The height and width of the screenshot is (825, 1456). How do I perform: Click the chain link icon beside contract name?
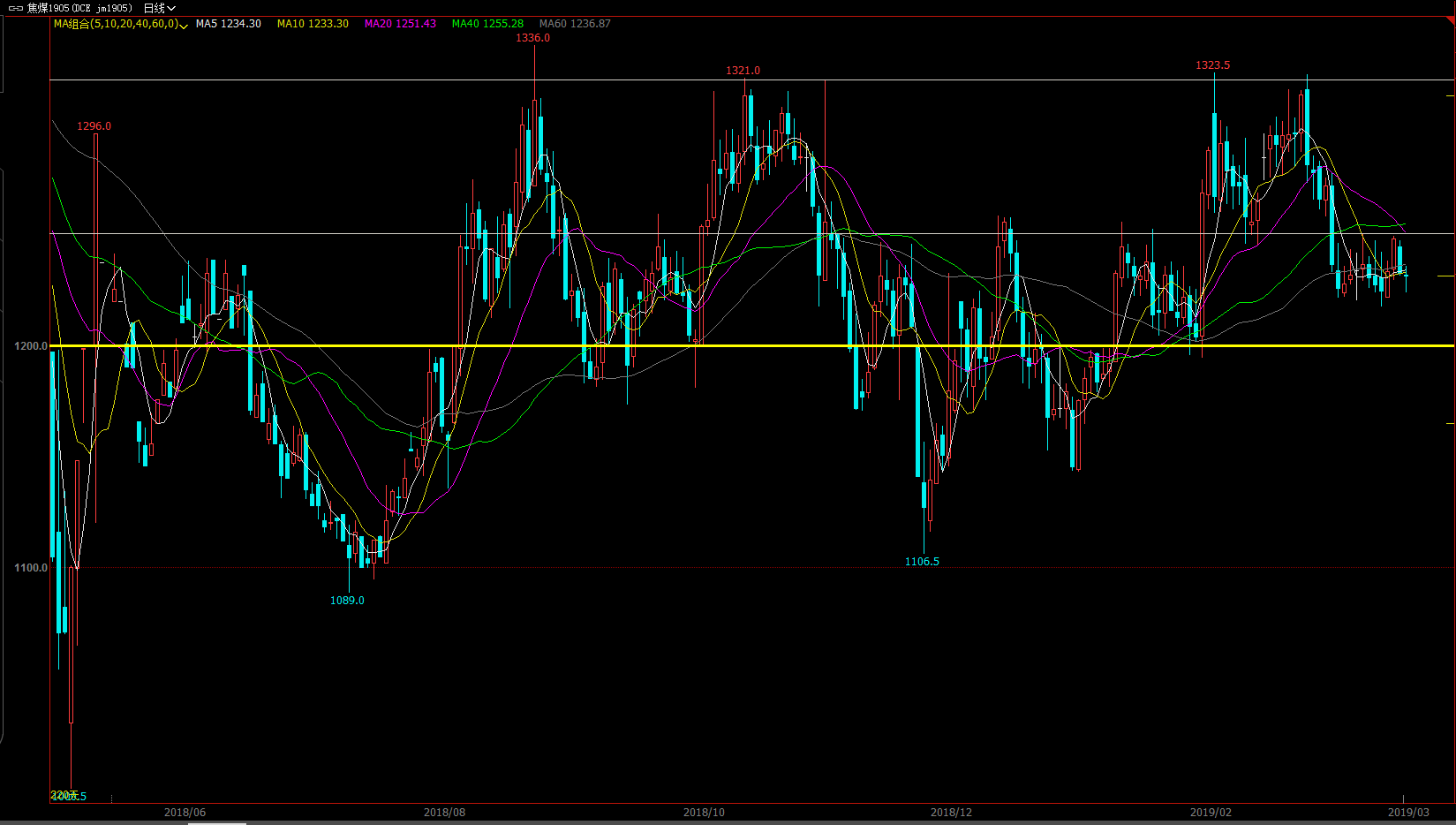coord(16,8)
